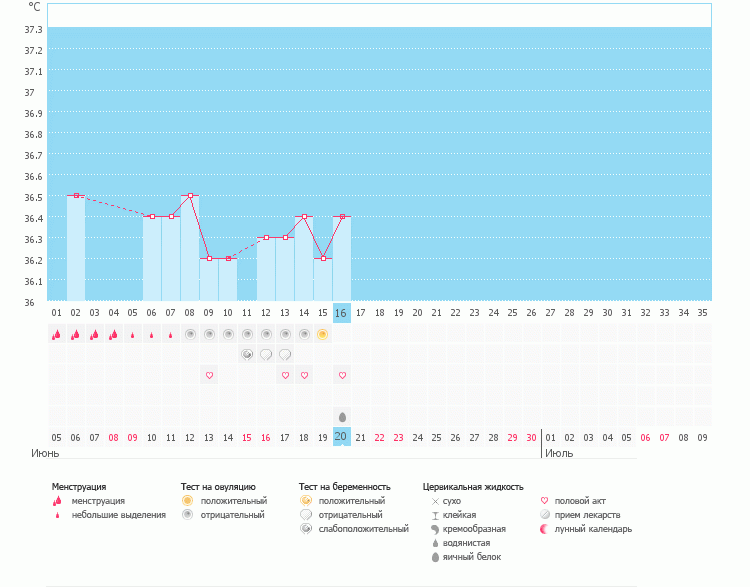The image size is (750, 587).
Task: Click the 'прием лекарств' pill icon in legend
Action: pos(545,515)
